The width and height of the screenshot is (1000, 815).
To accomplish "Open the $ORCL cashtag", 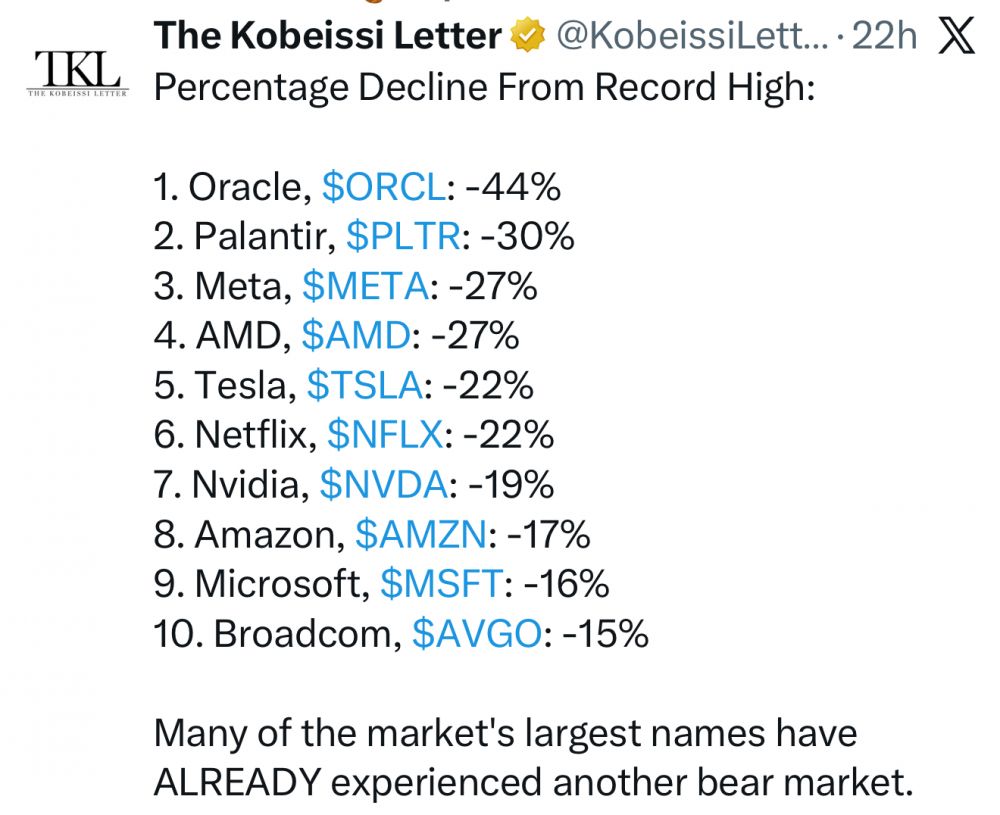I will 385,187.
